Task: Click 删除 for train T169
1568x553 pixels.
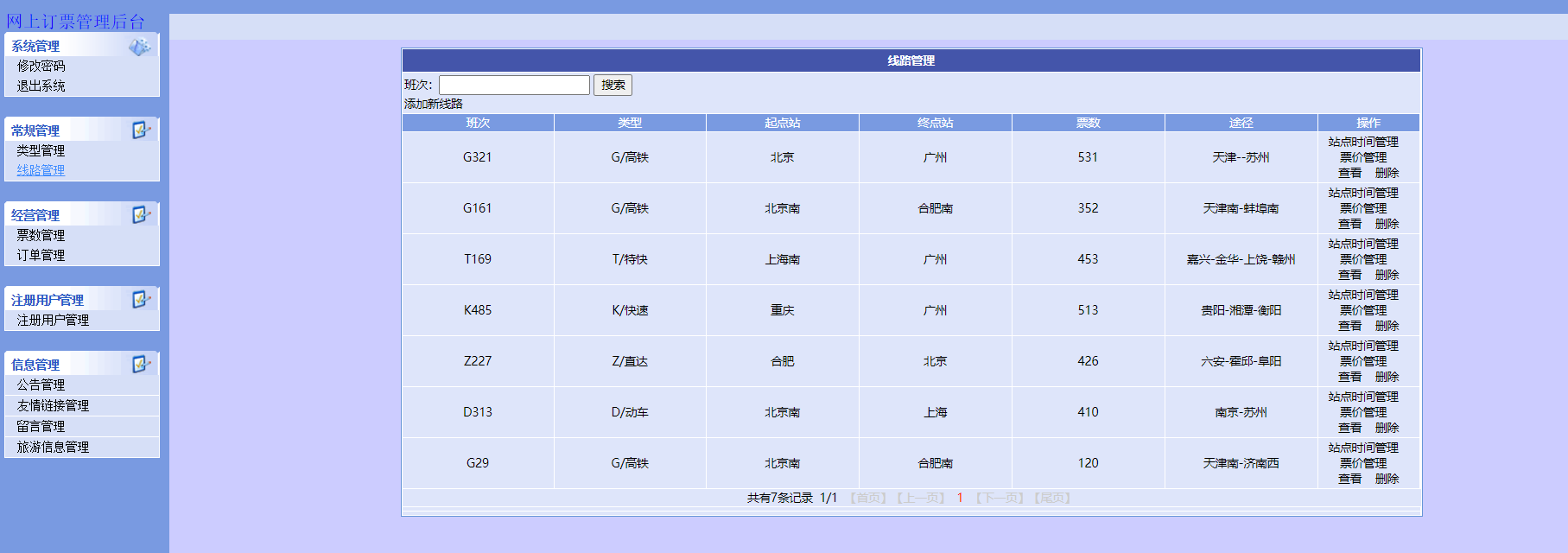Action: [1387, 275]
